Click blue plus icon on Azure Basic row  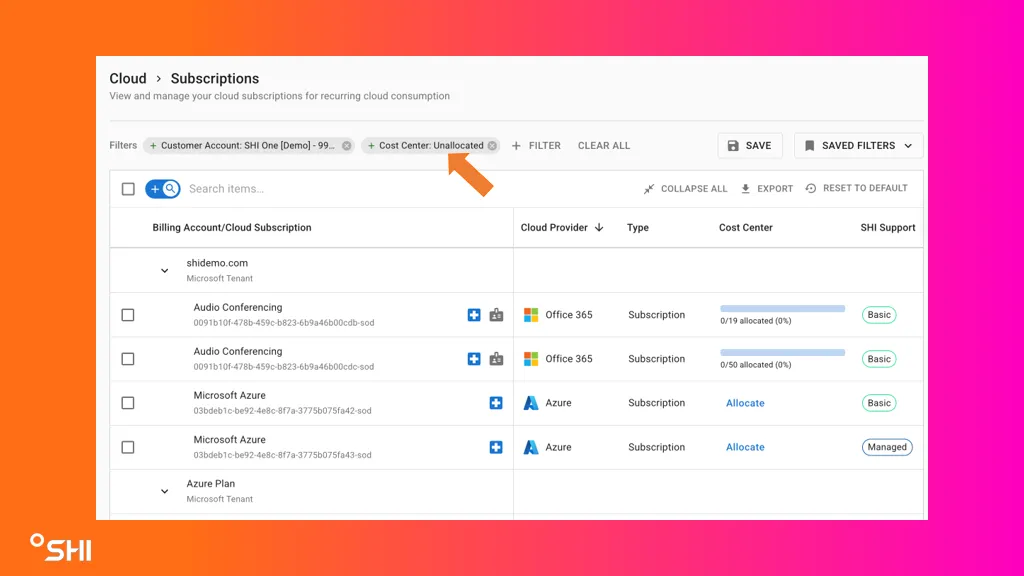(x=496, y=403)
